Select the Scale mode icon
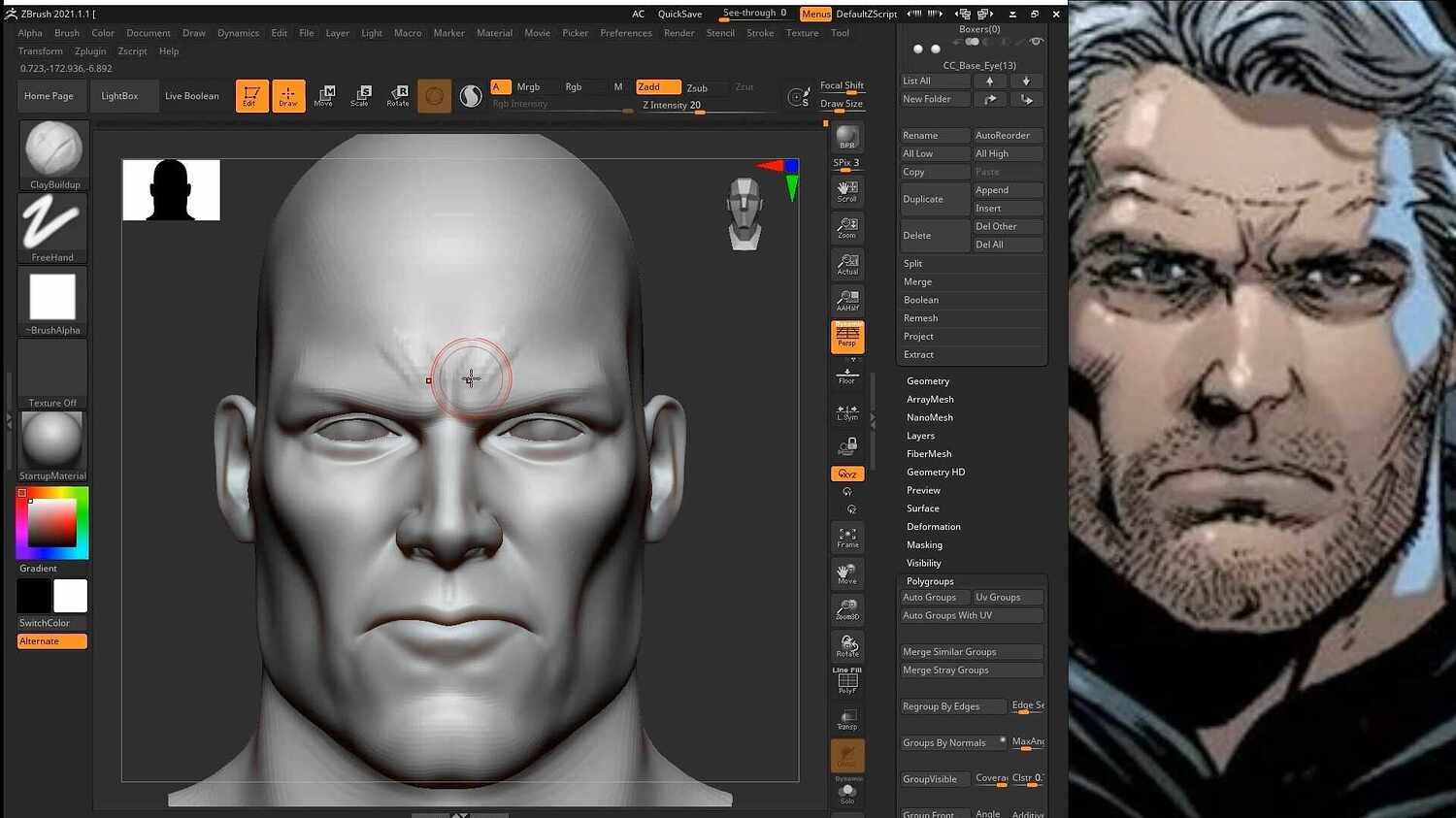This screenshot has width=1456, height=818. click(x=361, y=95)
